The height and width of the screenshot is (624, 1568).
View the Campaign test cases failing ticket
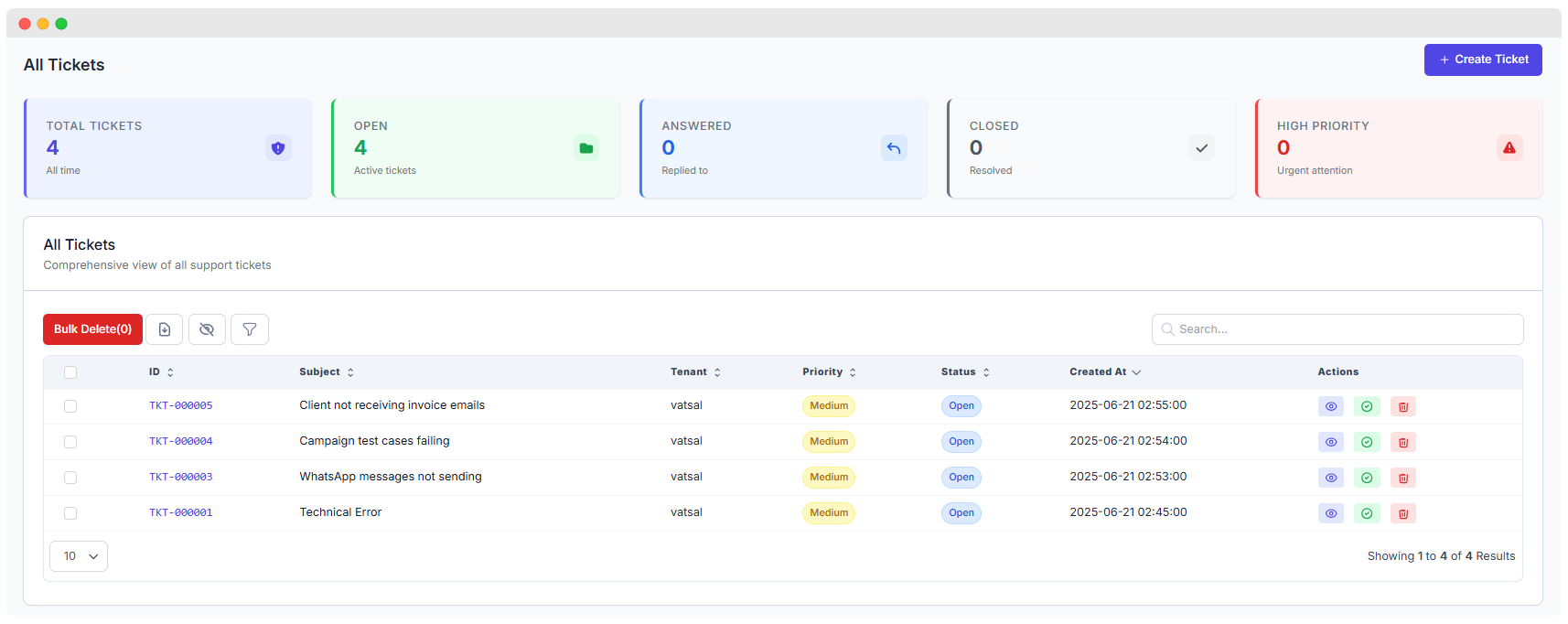(1331, 442)
